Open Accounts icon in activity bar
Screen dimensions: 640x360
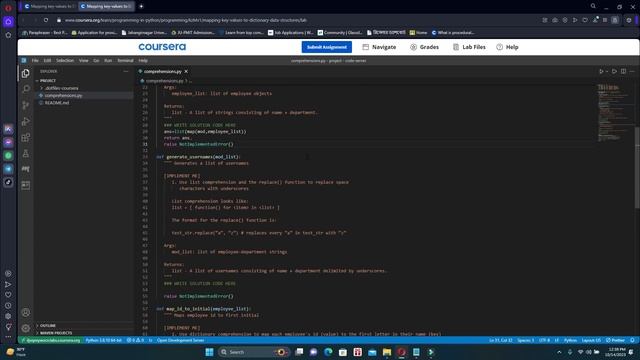25,313
